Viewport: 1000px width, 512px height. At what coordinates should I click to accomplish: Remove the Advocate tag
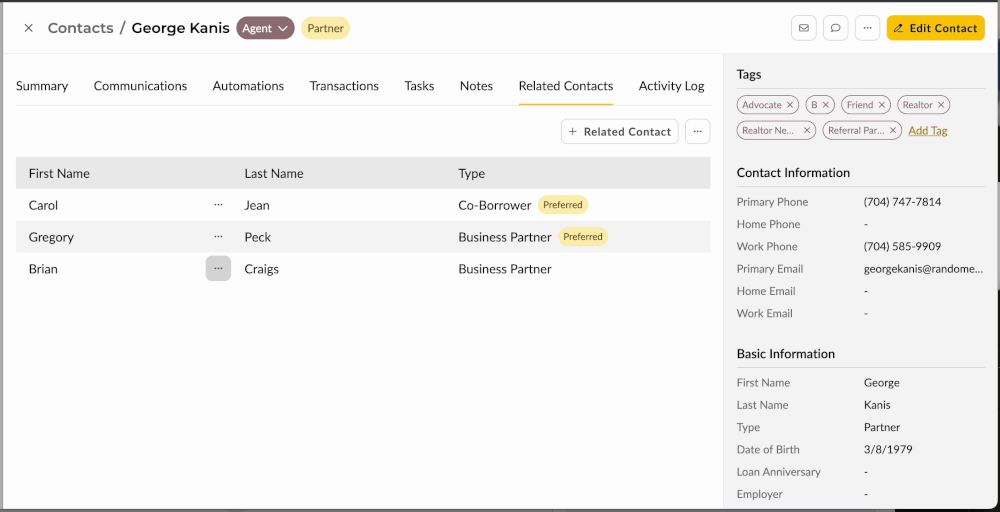tap(790, 105)
